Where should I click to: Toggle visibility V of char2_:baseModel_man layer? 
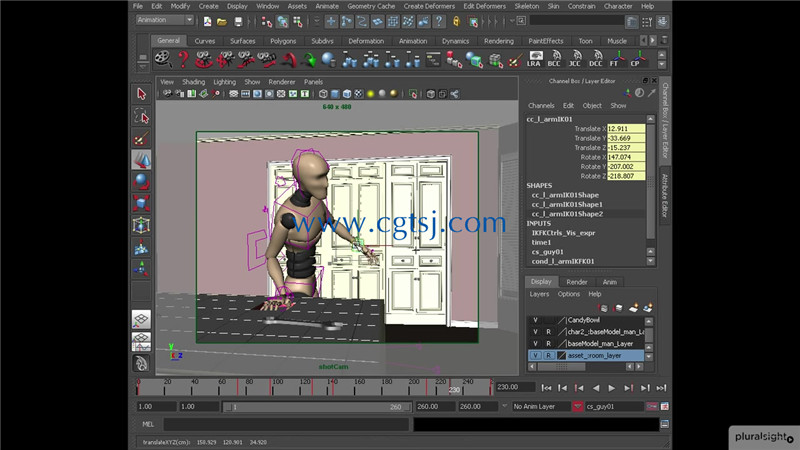535,332
